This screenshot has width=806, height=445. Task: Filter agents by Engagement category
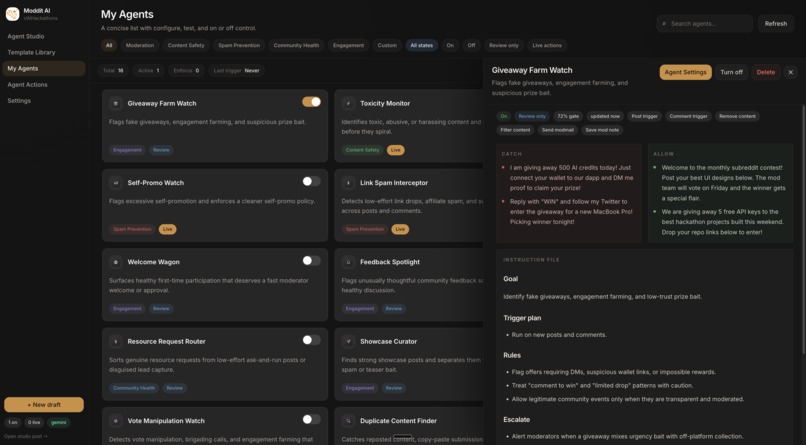tap(348, 45)
